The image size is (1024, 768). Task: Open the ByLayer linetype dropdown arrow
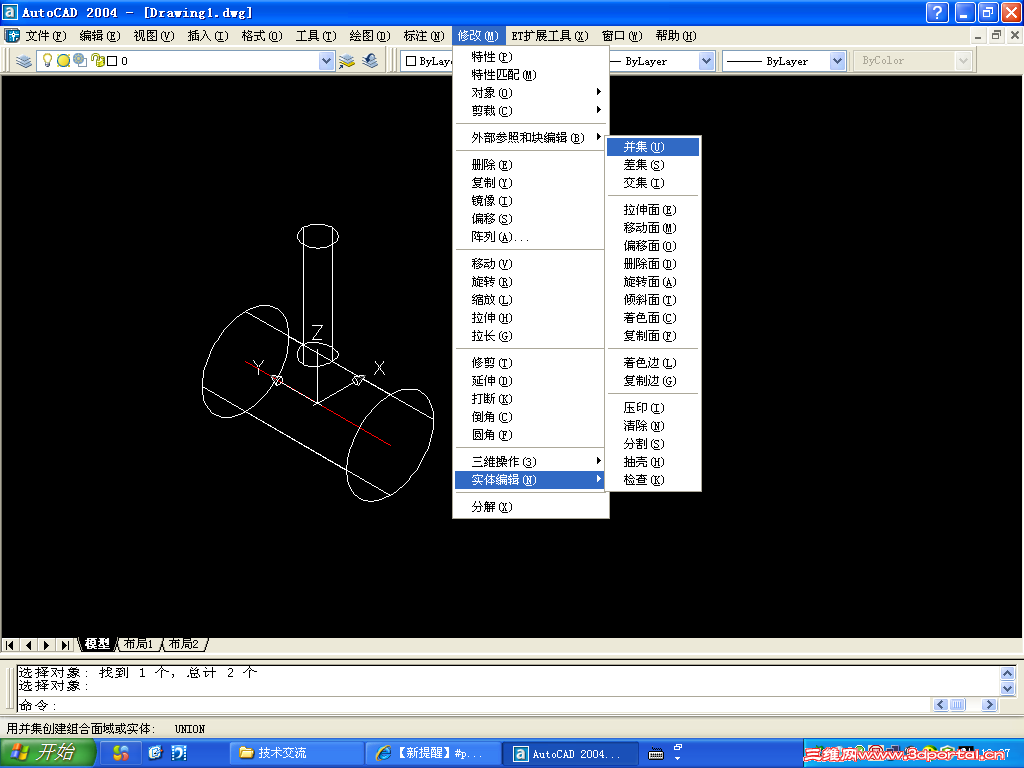coord(706,61)
